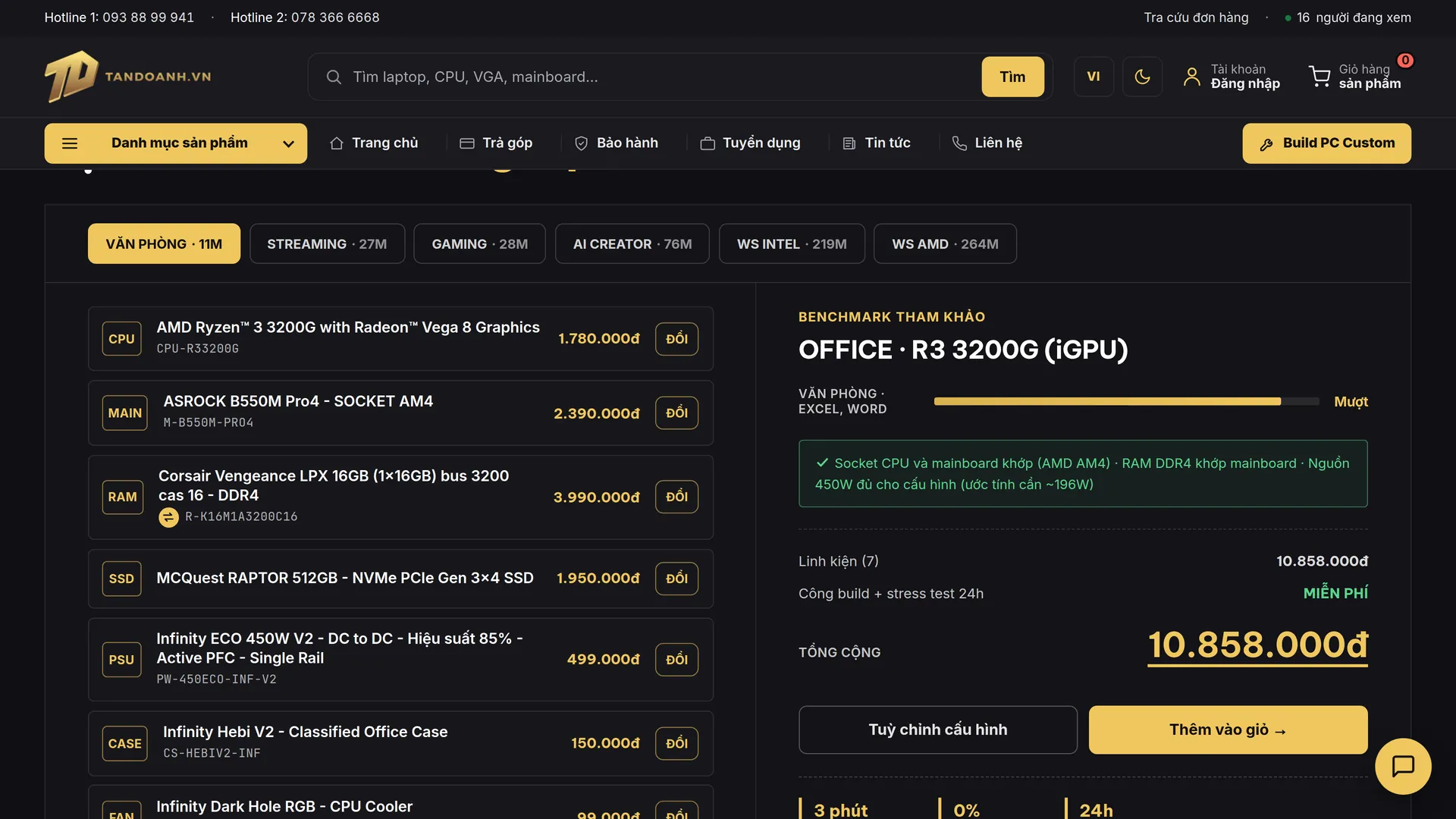Open the Tuyển dụng menu link
Image resolution: width=1456 pixels, height=819 pixels.
750,143
